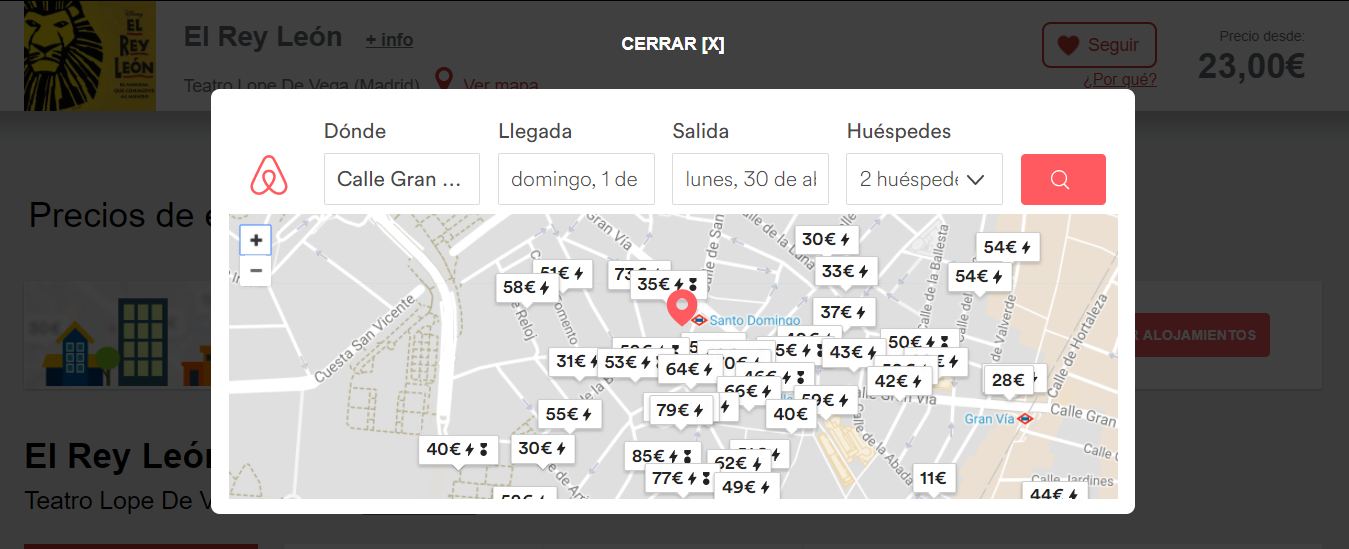
Task: Click the ¿Por qué? link
Action: coord(1119,80)
